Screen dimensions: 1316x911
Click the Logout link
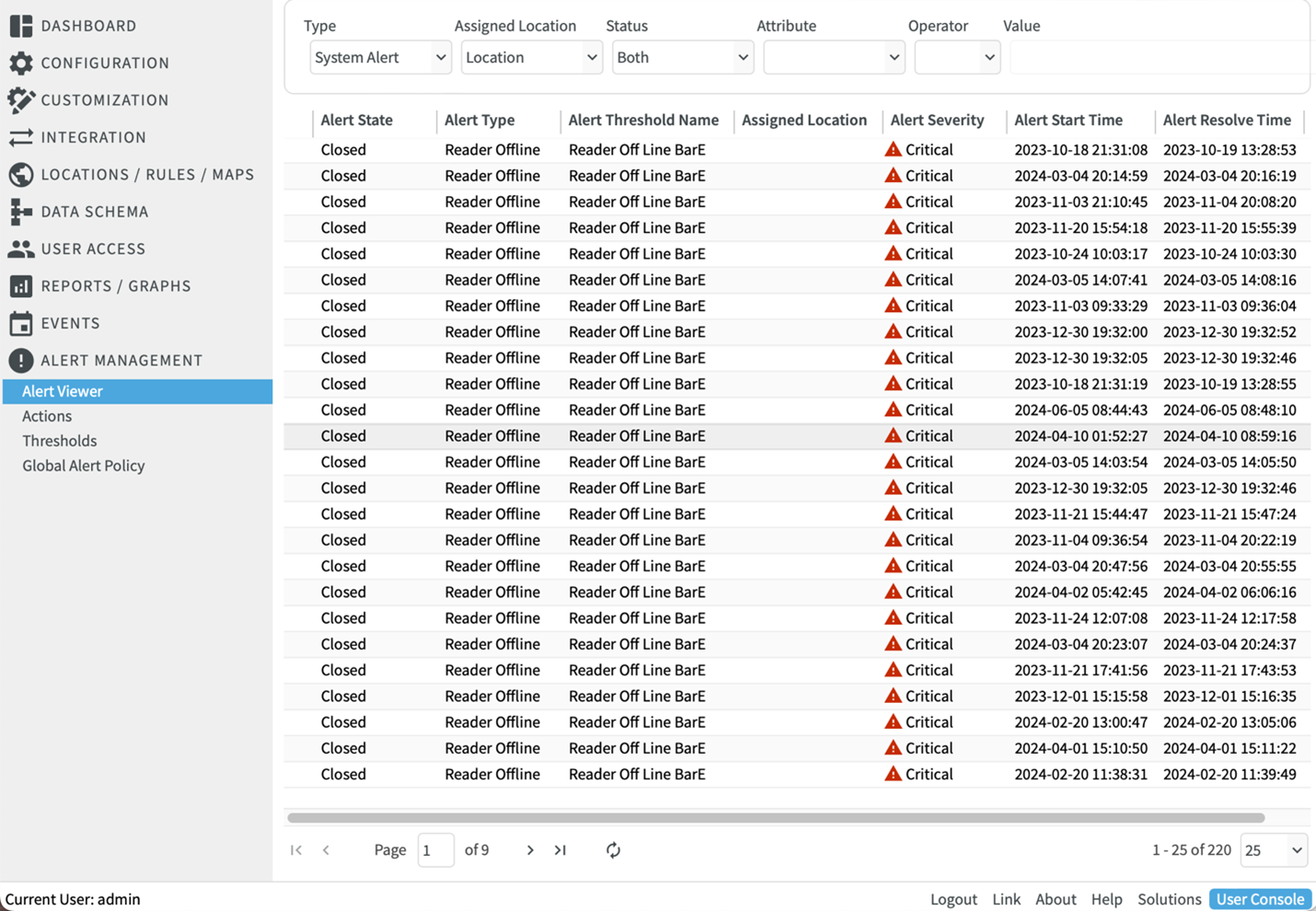[x=953, y=899]
